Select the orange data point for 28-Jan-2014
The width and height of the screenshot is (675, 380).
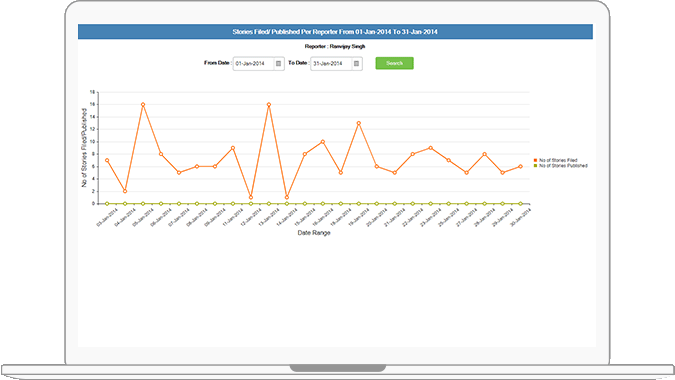(485, 154)
